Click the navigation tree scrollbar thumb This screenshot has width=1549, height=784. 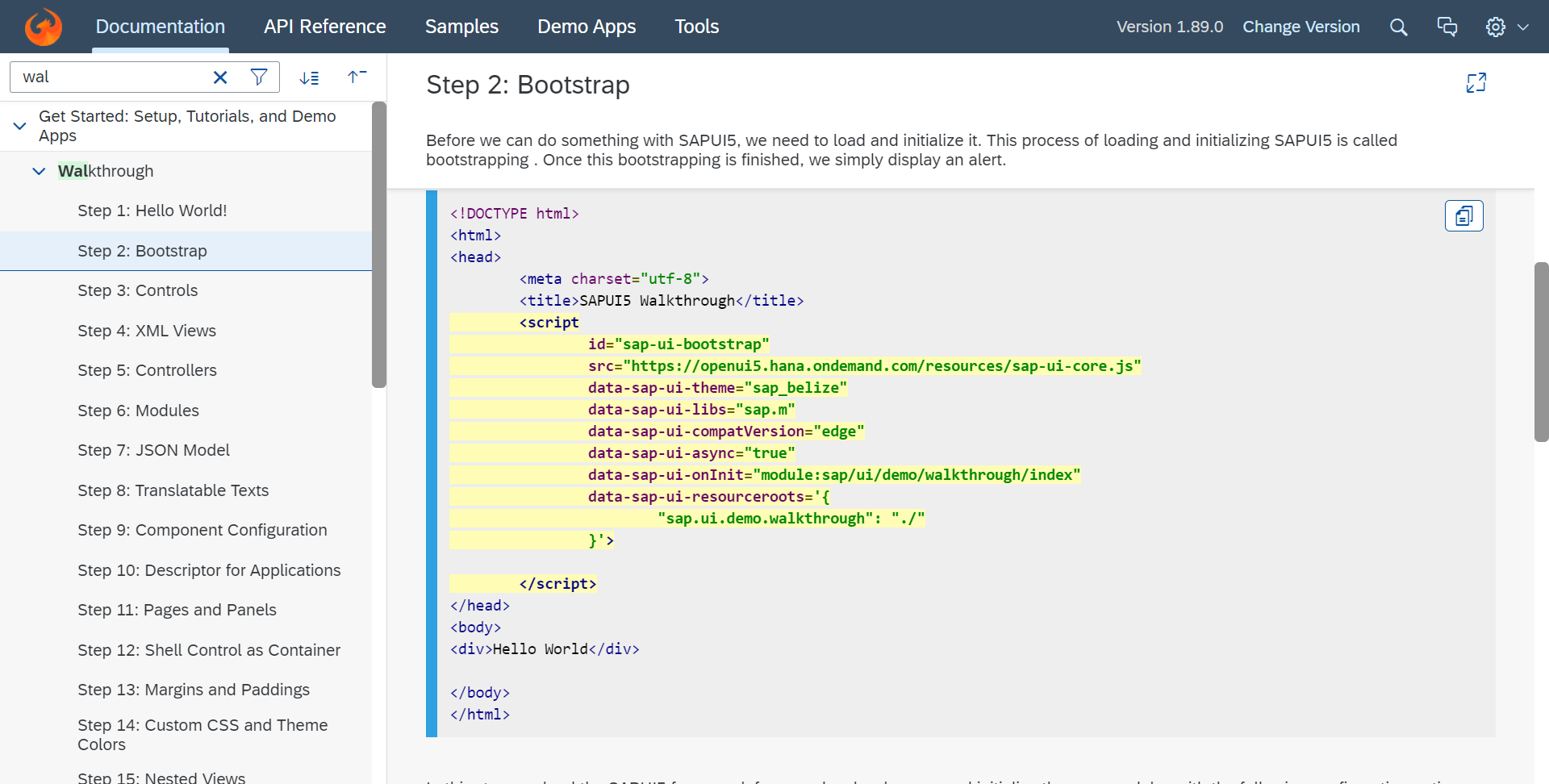379,244
